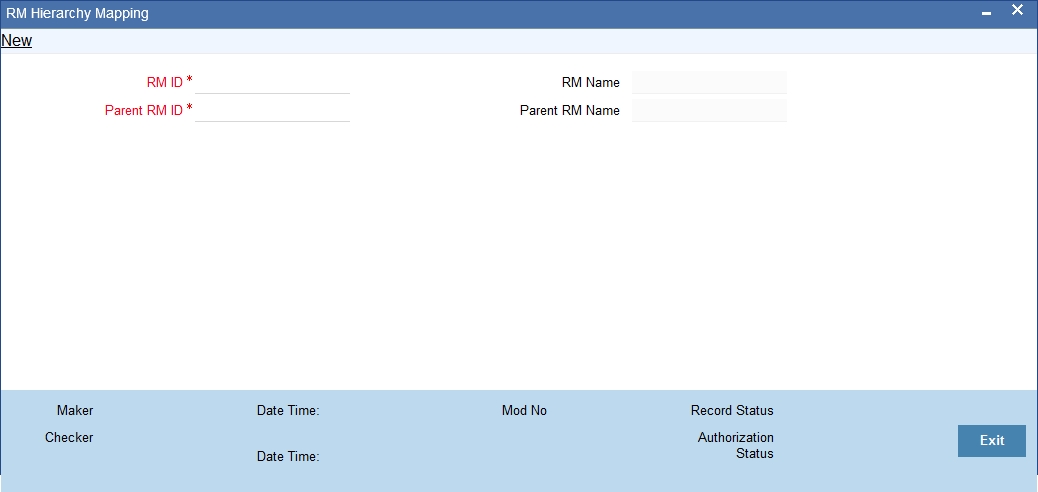This screenshot has width=1038, height=492.
Task: Click the "Parent RM Name" label
Action: pos(570,111)
